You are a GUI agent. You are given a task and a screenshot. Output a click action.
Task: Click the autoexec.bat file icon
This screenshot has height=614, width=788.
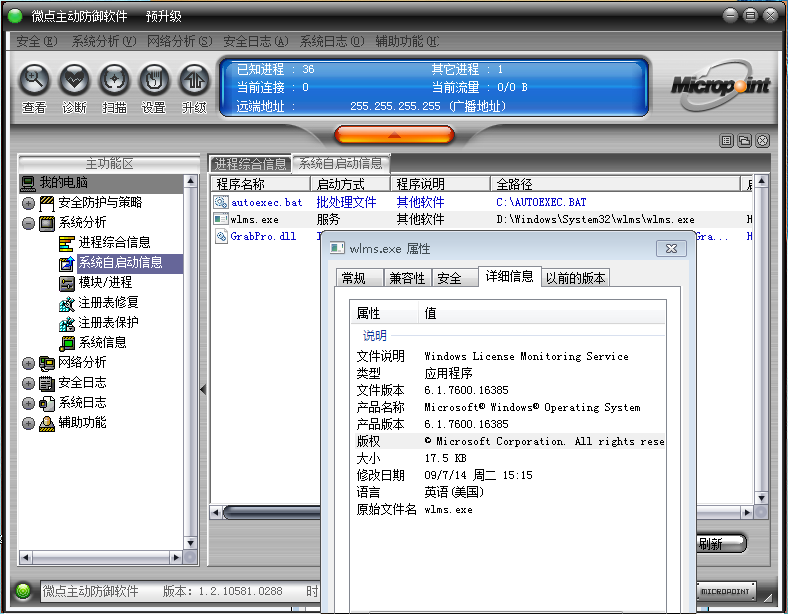[221, 202]
